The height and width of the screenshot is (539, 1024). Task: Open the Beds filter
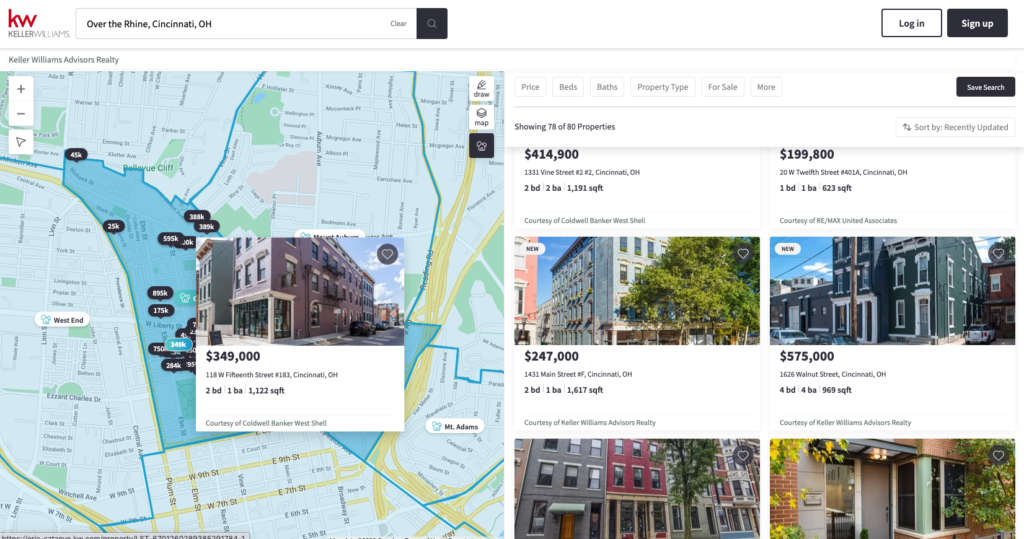point(568,87)
